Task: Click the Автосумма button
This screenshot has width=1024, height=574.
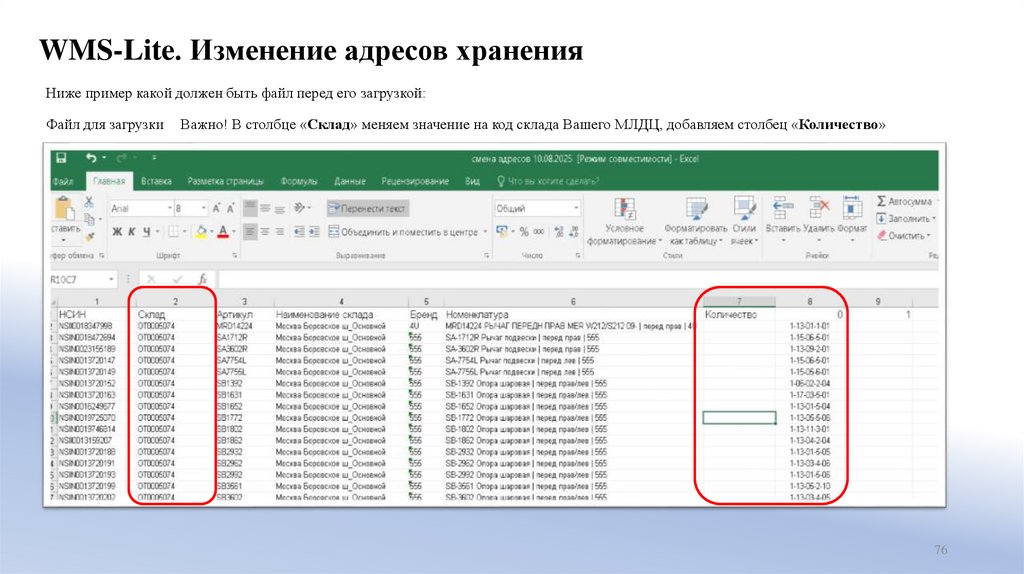Action: pos(905,201)
